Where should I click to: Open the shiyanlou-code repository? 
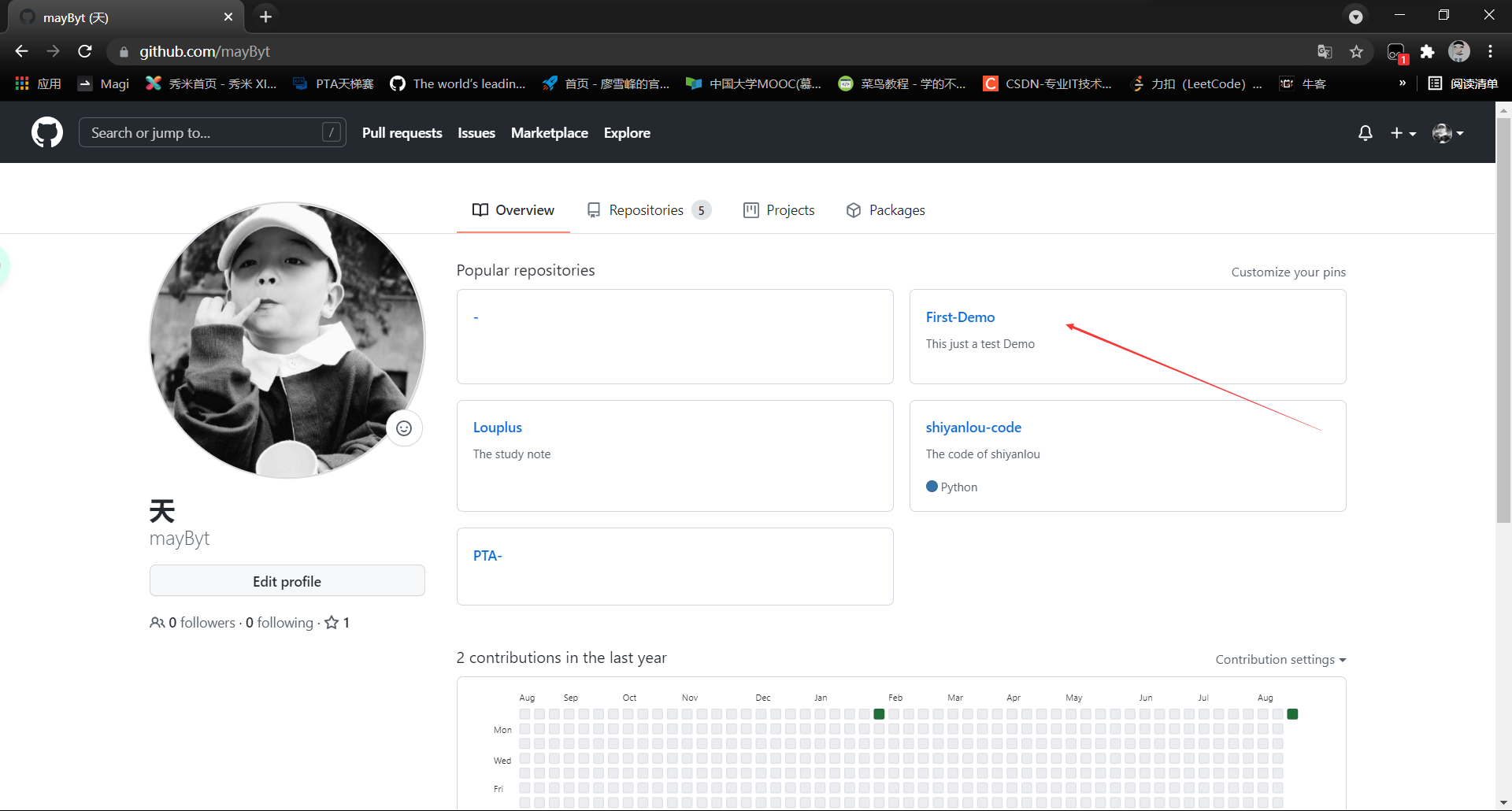973,428
